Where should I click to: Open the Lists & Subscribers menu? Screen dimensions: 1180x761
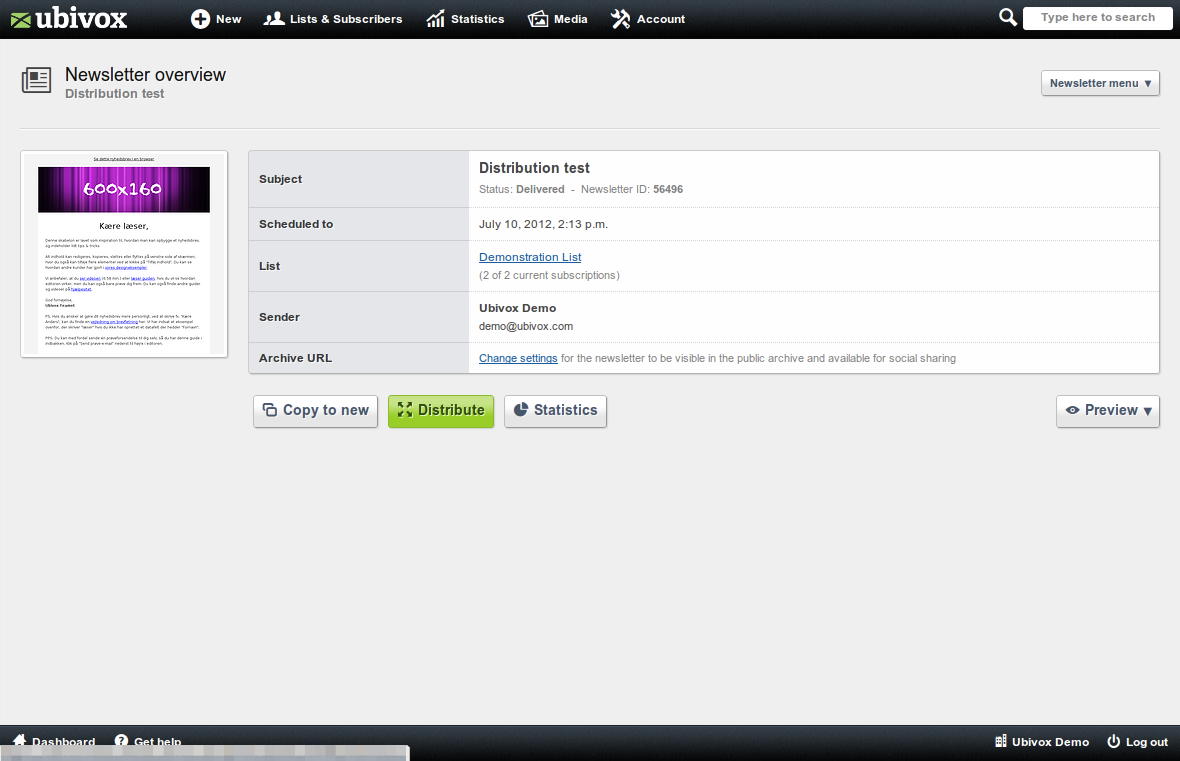[333, 19]
